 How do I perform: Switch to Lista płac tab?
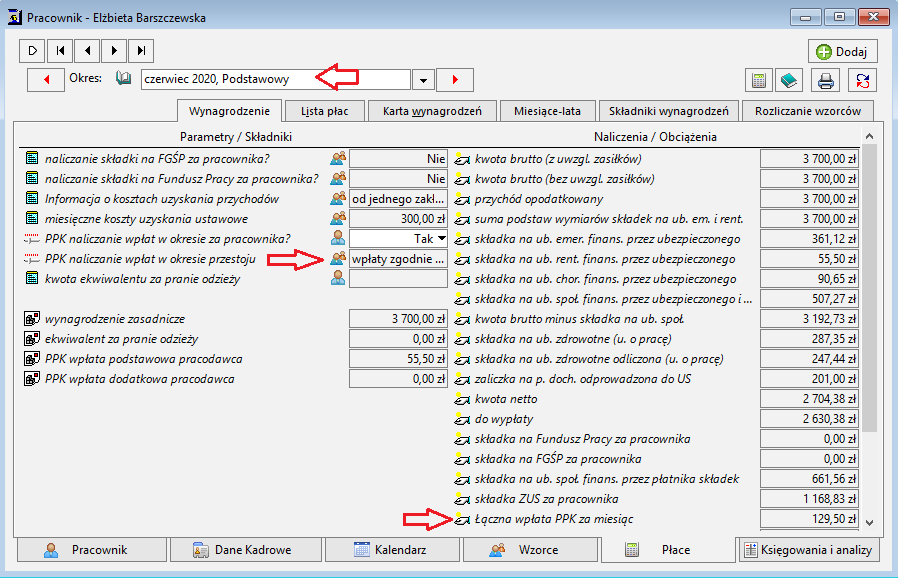pyautogui.click(x=325, y=111)
